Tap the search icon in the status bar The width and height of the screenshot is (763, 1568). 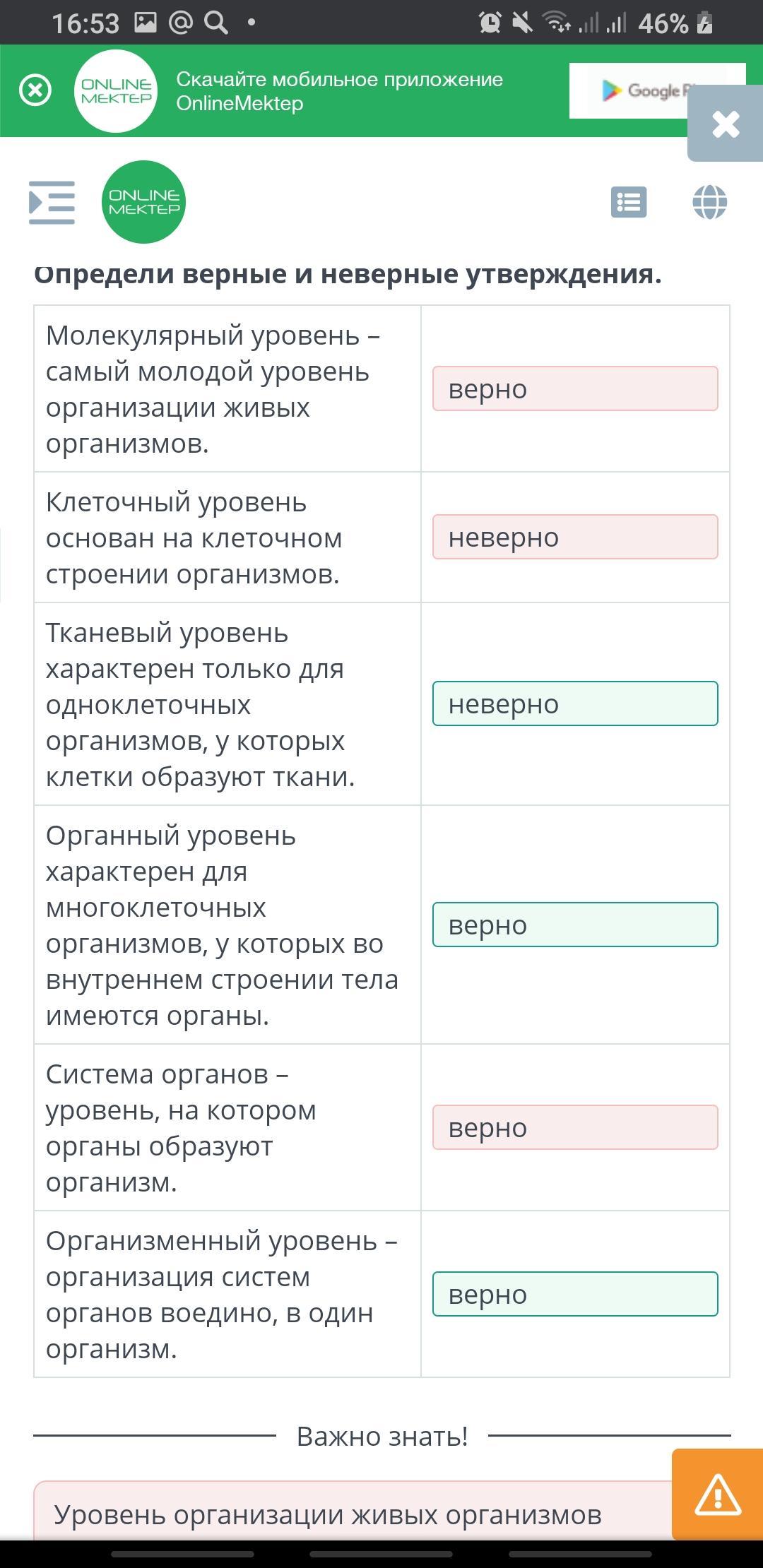click(216, 23)
